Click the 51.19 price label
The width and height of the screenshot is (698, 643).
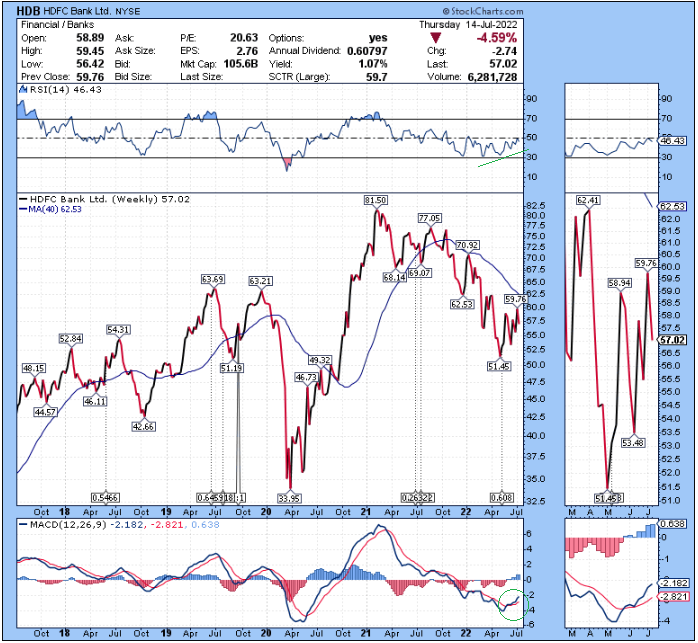pos(231,368)
